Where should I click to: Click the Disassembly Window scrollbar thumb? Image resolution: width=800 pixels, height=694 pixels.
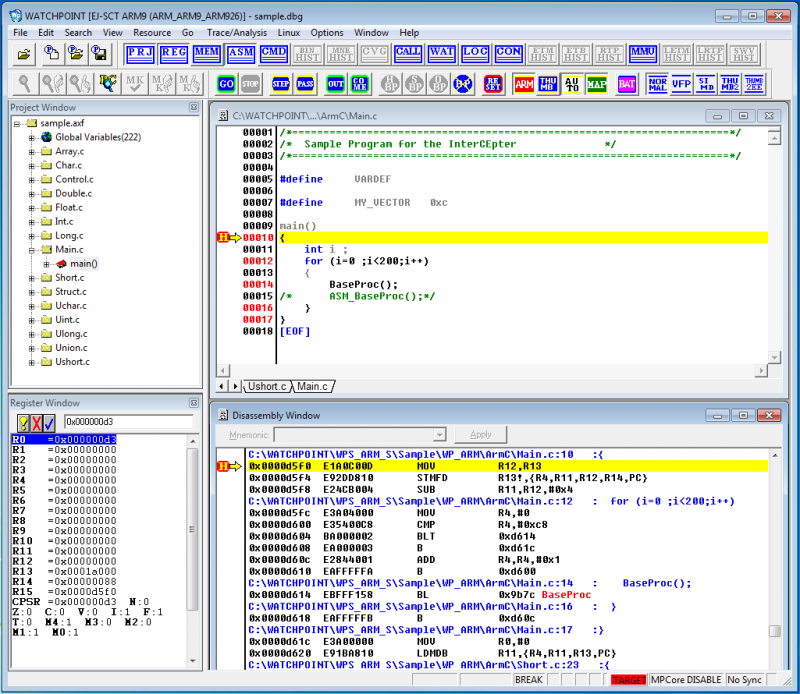[x=774, y=631]
